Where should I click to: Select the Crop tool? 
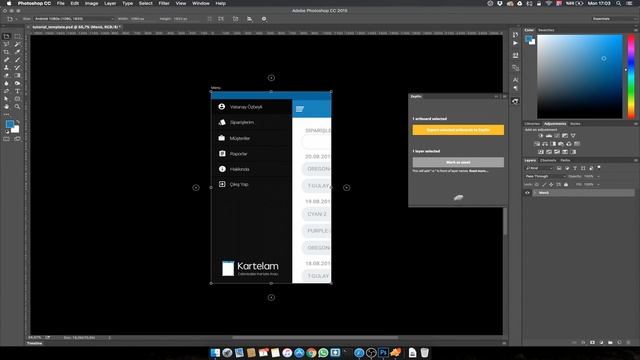pos(6,52)
